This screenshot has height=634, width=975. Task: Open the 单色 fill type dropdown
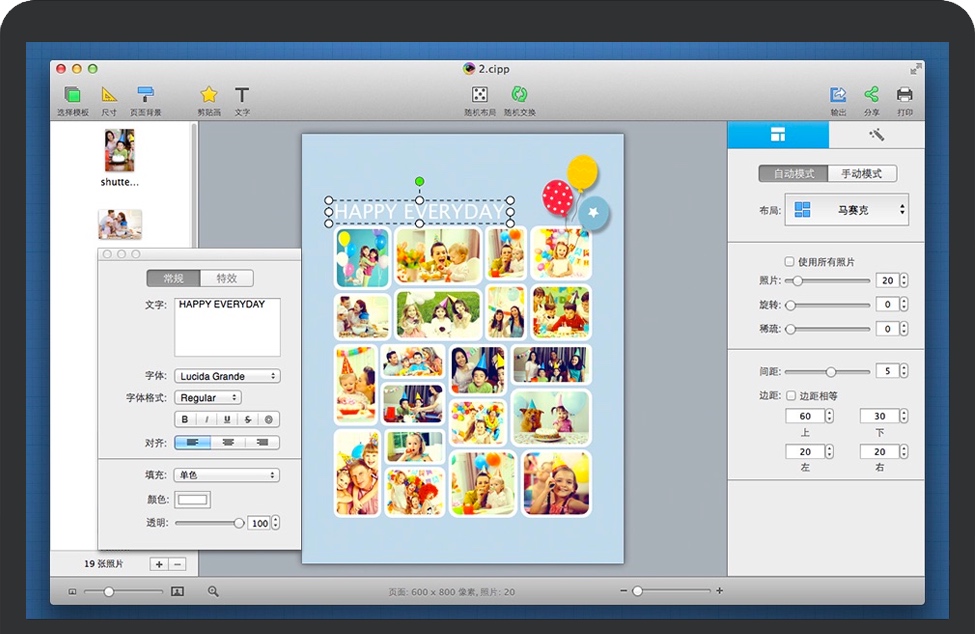pyautogui.click(x=227, y=475)
